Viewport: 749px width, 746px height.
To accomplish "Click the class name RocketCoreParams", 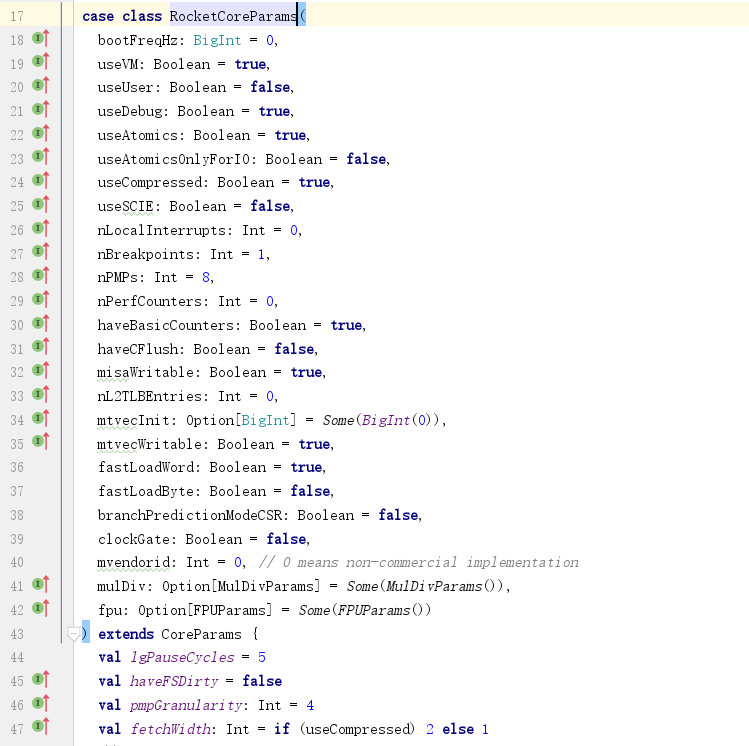I will pos(233,16).
